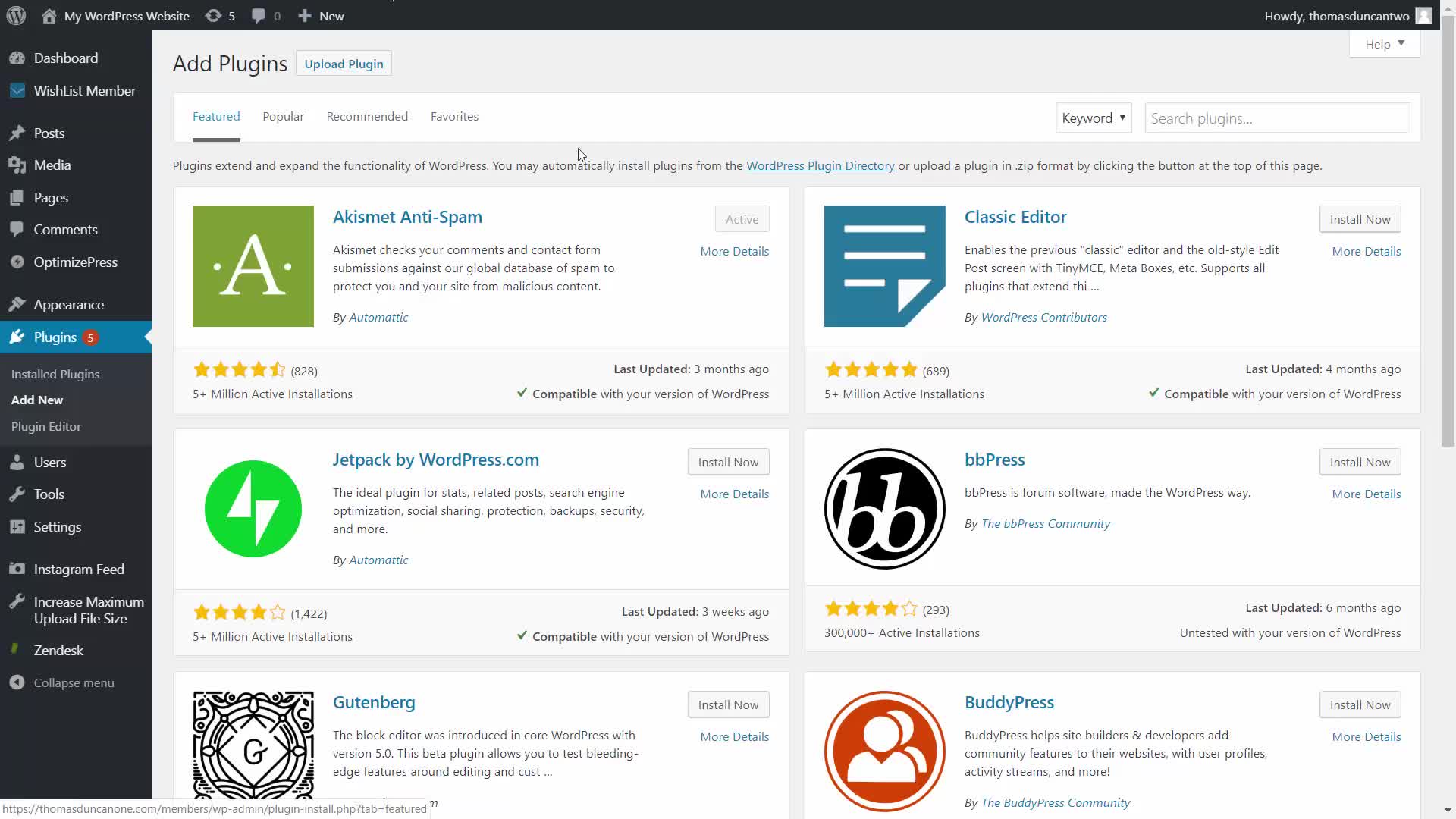Click the Active button for Akismet
1456x819 pixels.
(742, 219)
